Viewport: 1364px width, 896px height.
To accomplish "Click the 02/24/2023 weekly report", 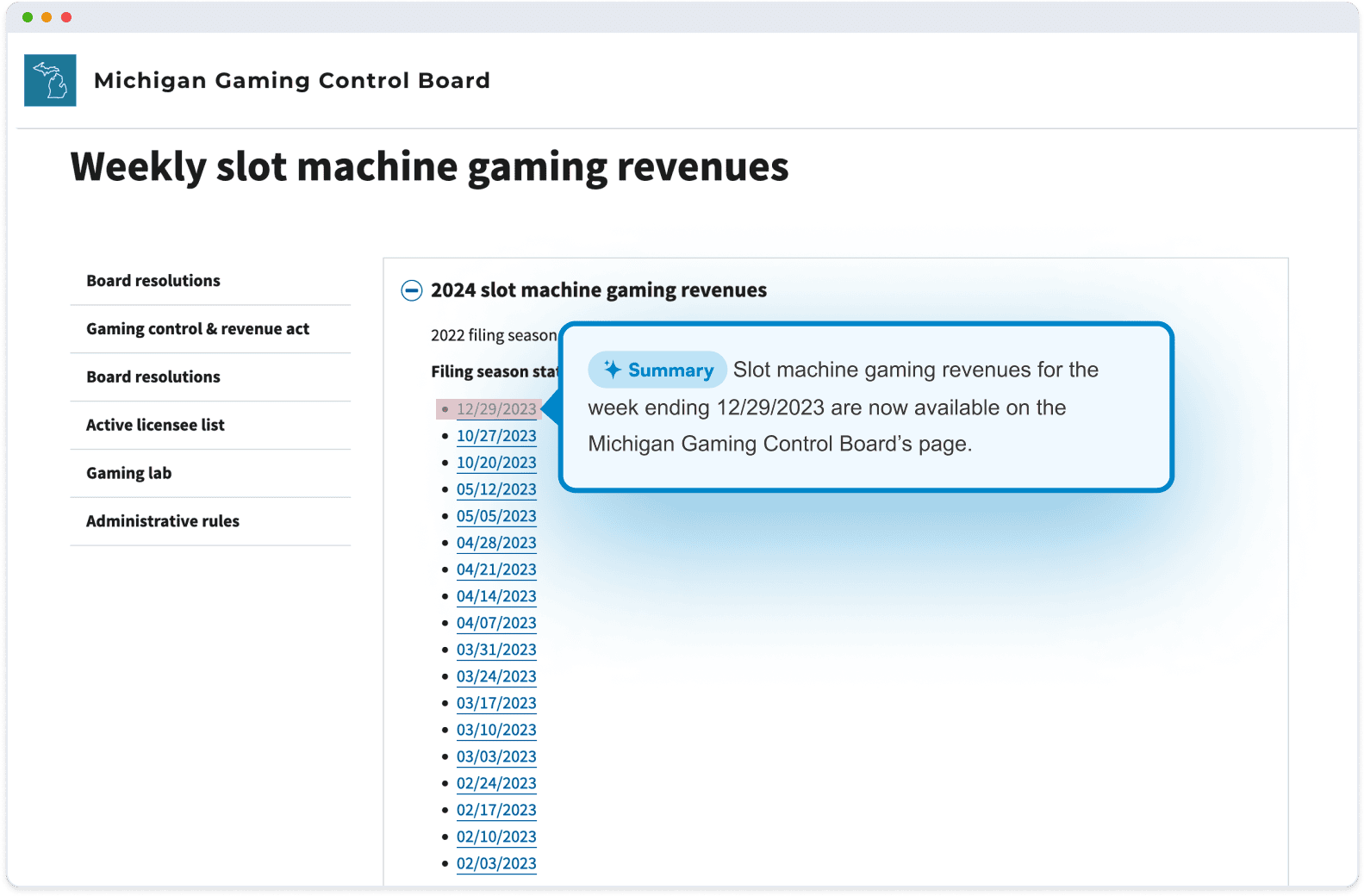I will [x=496, y=783].
